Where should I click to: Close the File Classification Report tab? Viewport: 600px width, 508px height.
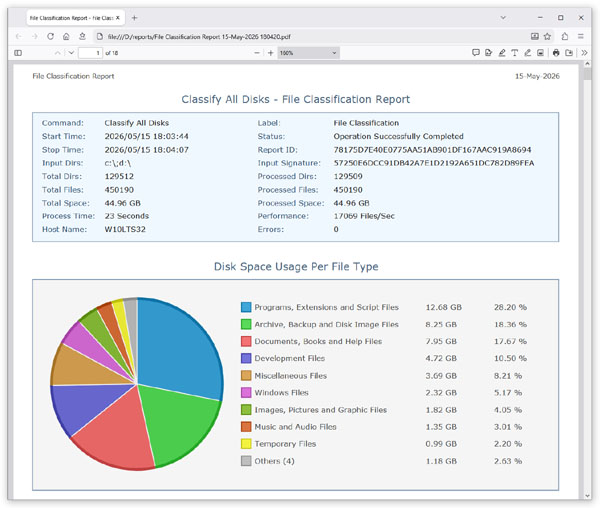click(118, 18)
